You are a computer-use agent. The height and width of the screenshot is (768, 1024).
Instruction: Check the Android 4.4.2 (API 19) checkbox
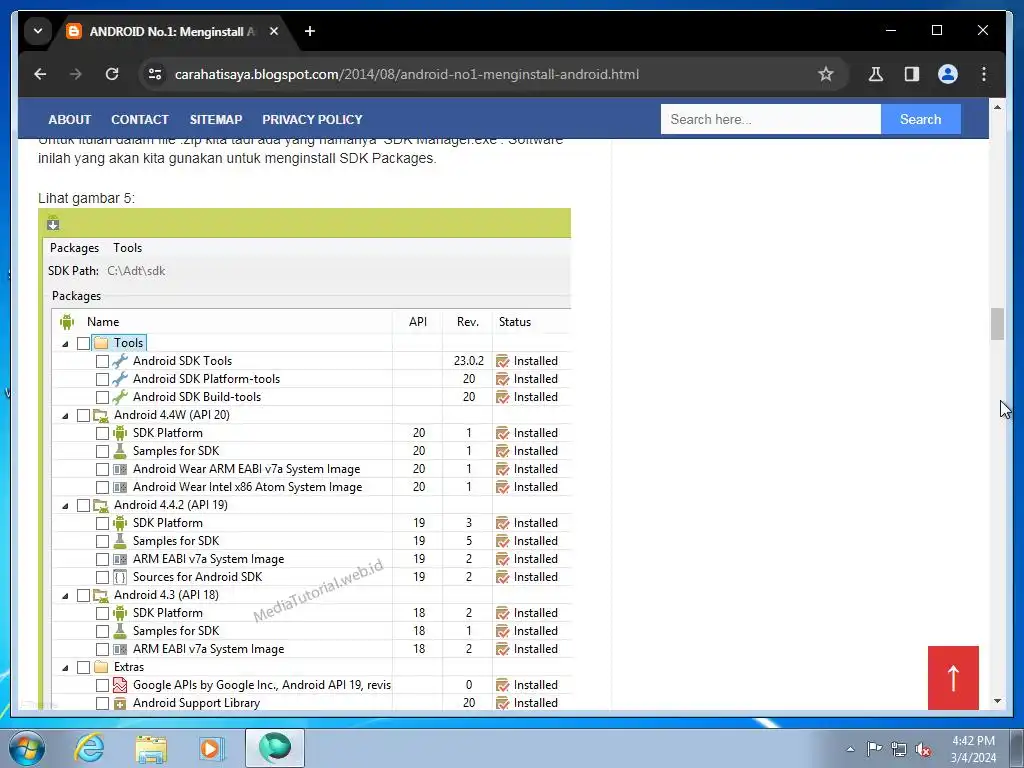point(83,505)
